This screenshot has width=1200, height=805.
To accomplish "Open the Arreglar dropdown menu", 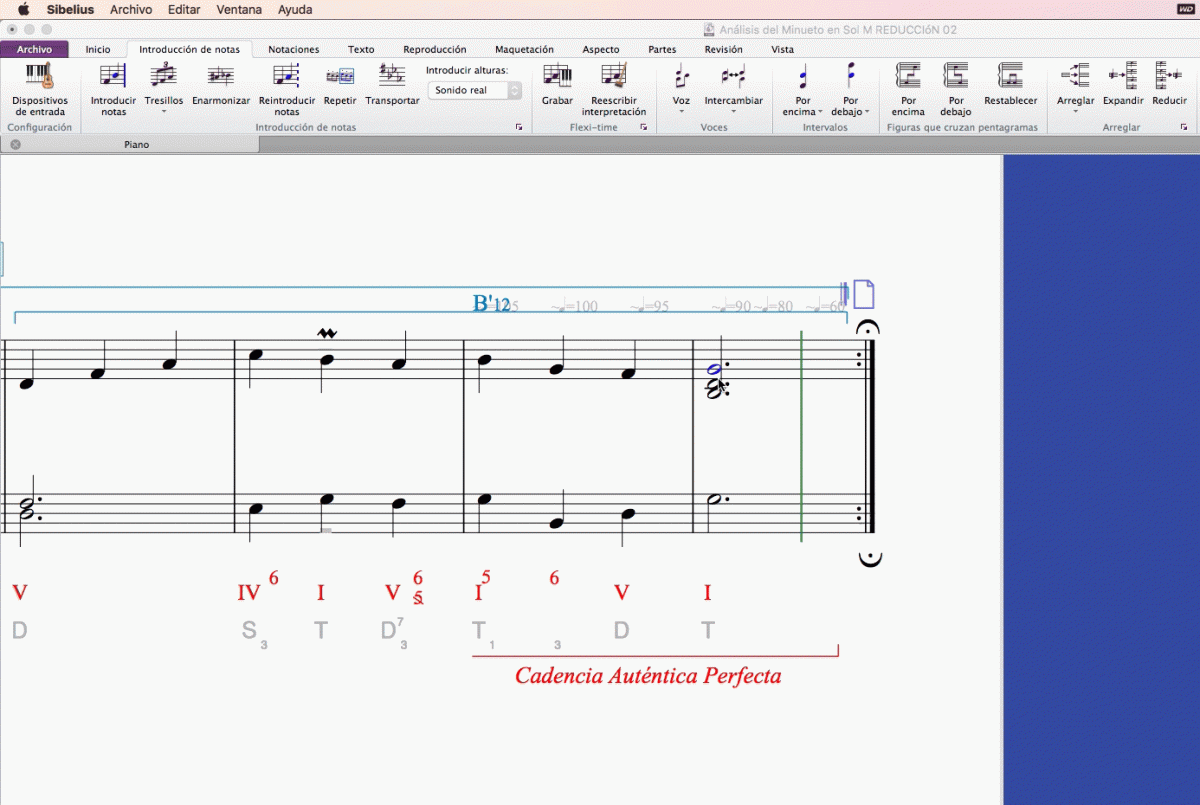I will tap(1075, 112).
